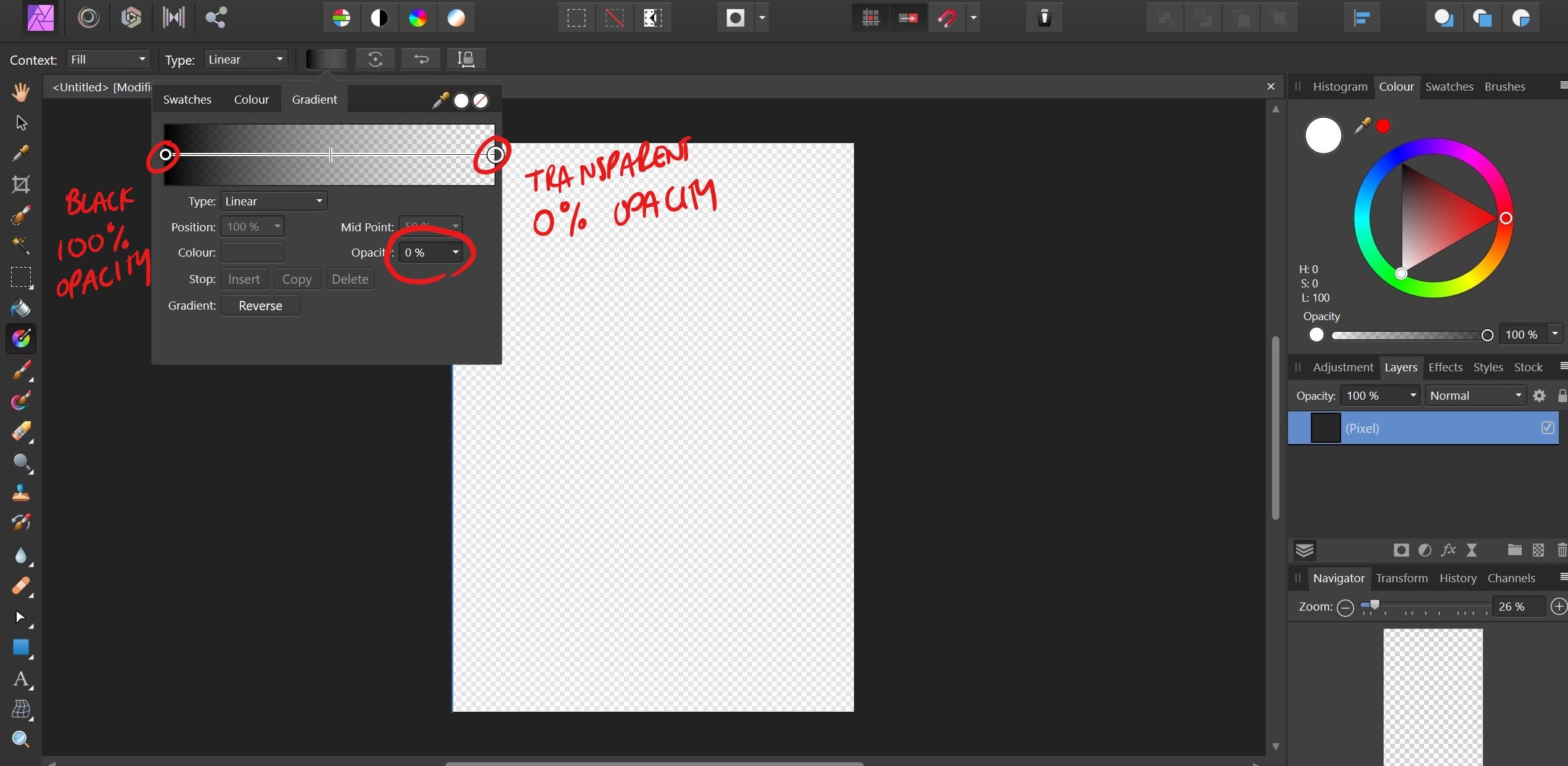Expand the Normal blend mode dropdown
The image size is (1568, 766).
(x=1475, y=395)
